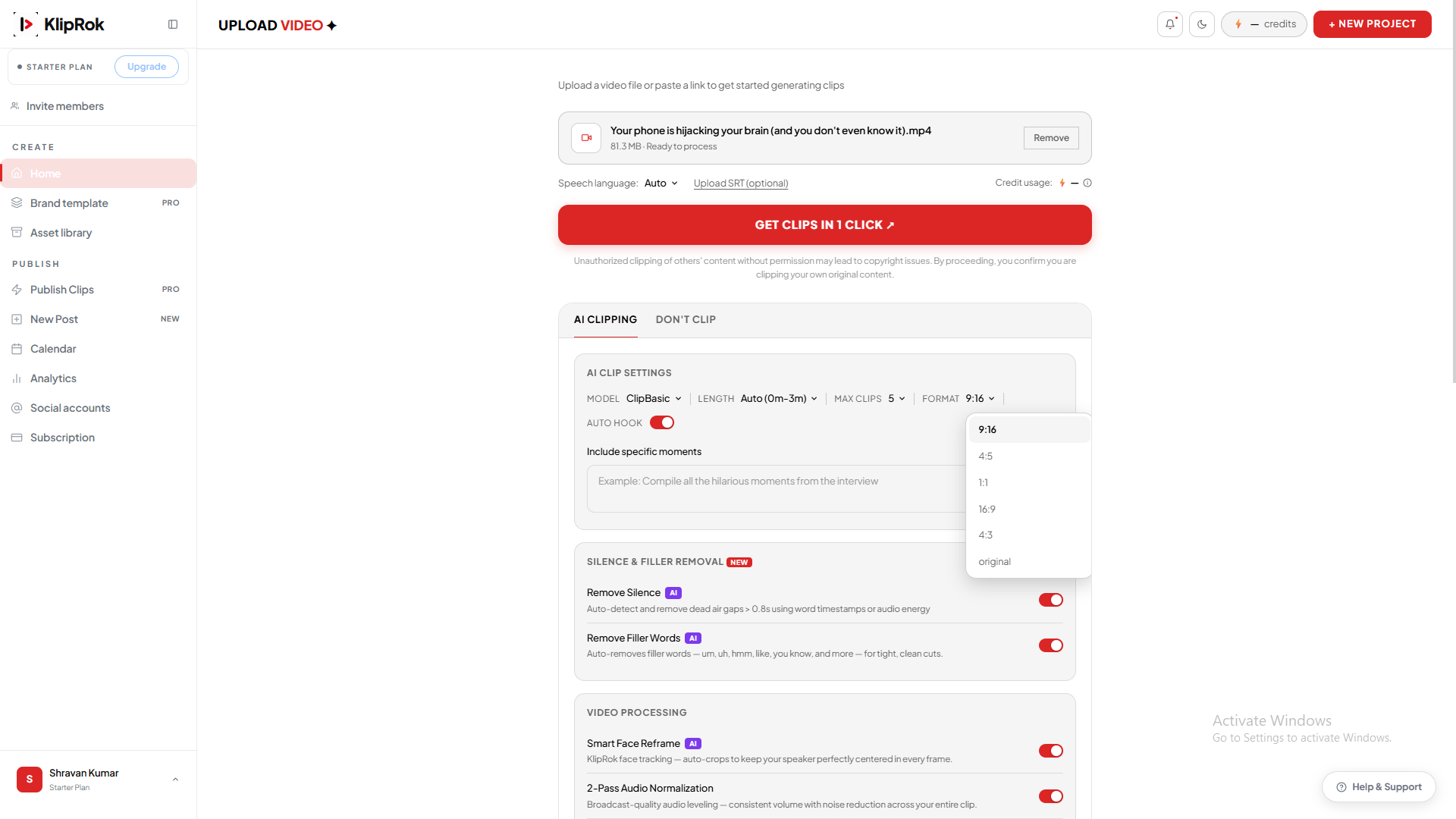The height and width of the screenshot is (819, 1456).
Task: Click the New Project button
Action: [1372, 24]
